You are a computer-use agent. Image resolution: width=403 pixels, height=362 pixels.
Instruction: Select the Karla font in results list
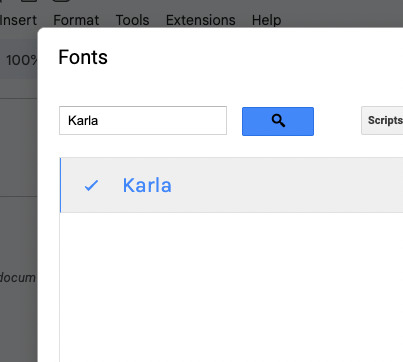[x=231, y=185]
